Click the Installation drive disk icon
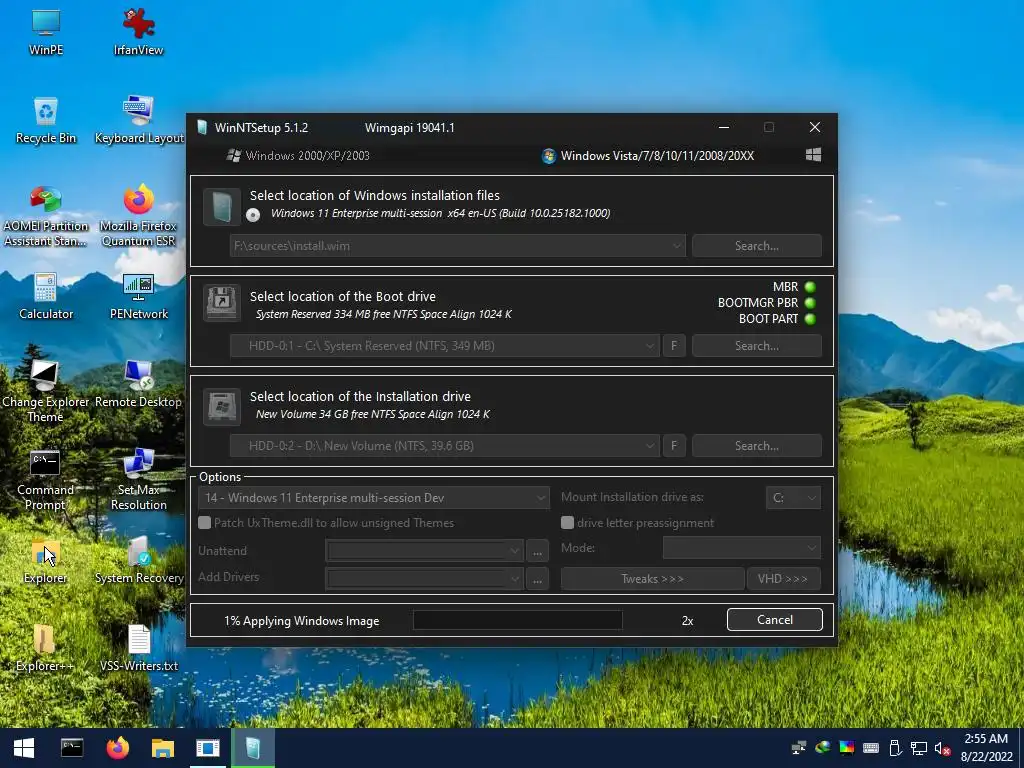1024x768 pixels. point(221,406)
